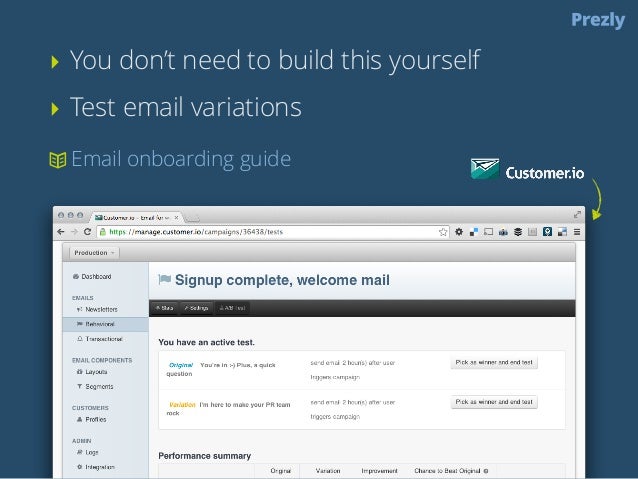Open Chrome hamburger menu
Screen dimensions: 638x479
pos(577,232)
